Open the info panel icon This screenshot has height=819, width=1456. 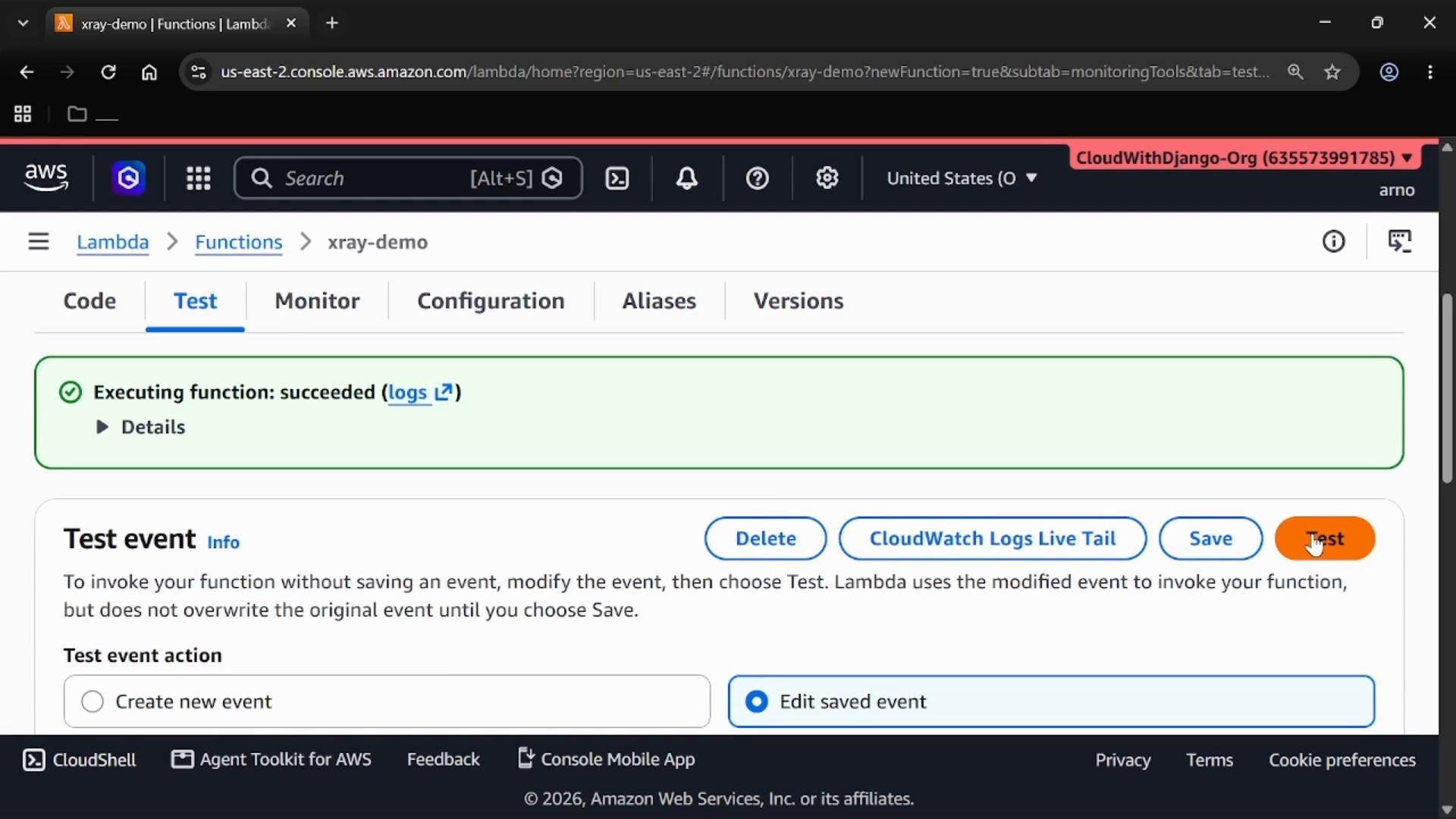click(x=1334, y=242)
